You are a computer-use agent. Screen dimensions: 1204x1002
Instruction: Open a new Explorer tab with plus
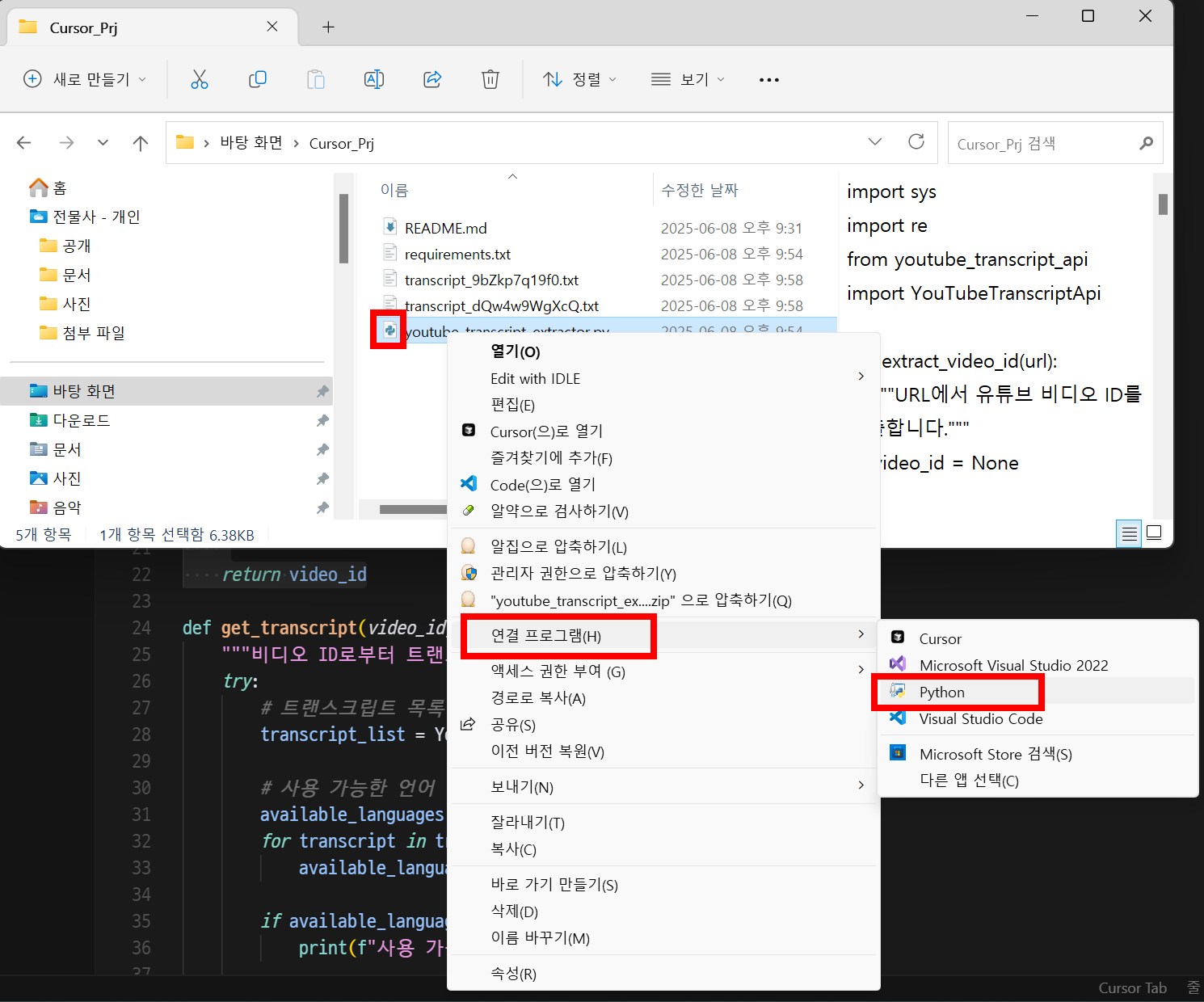coord(328,27)
